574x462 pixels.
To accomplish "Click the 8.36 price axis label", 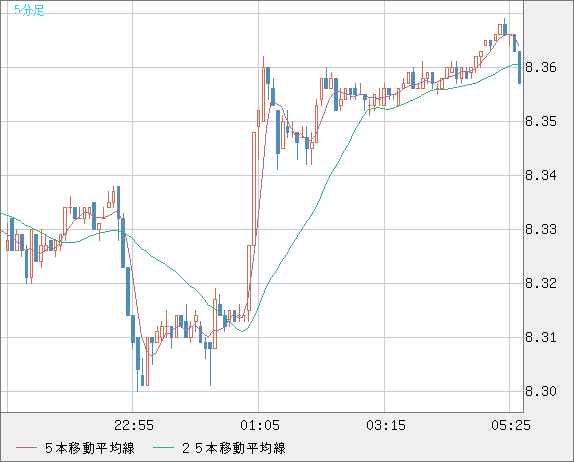I will tap(541, 67).
